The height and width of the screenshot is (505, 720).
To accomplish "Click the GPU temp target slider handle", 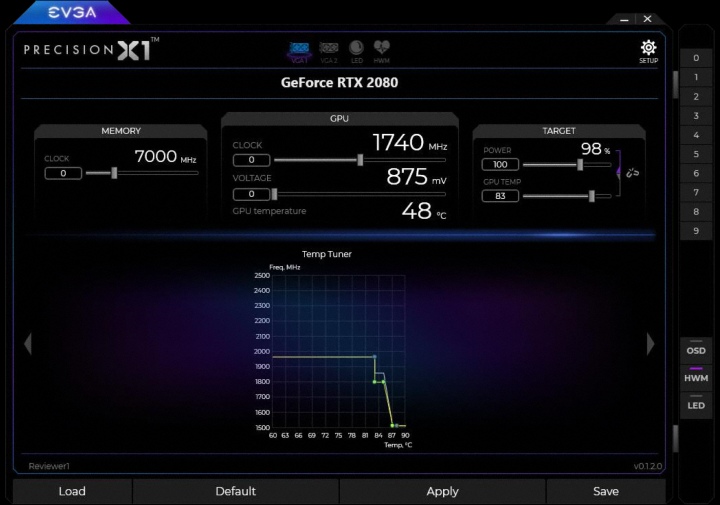I will [x=592, y=196].
